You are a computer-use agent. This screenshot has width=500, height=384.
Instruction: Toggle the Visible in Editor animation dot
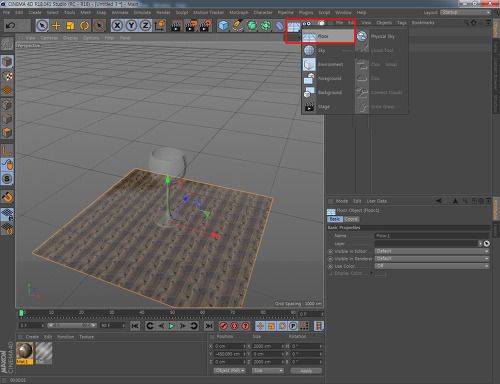[331, 251]
